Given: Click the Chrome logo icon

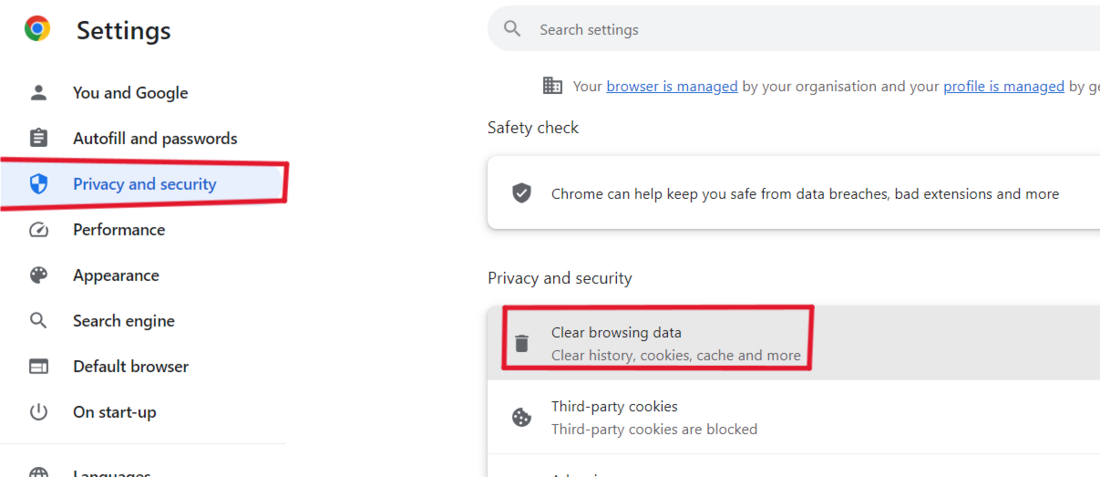Looking at the screenshot, I should [38, 29].
